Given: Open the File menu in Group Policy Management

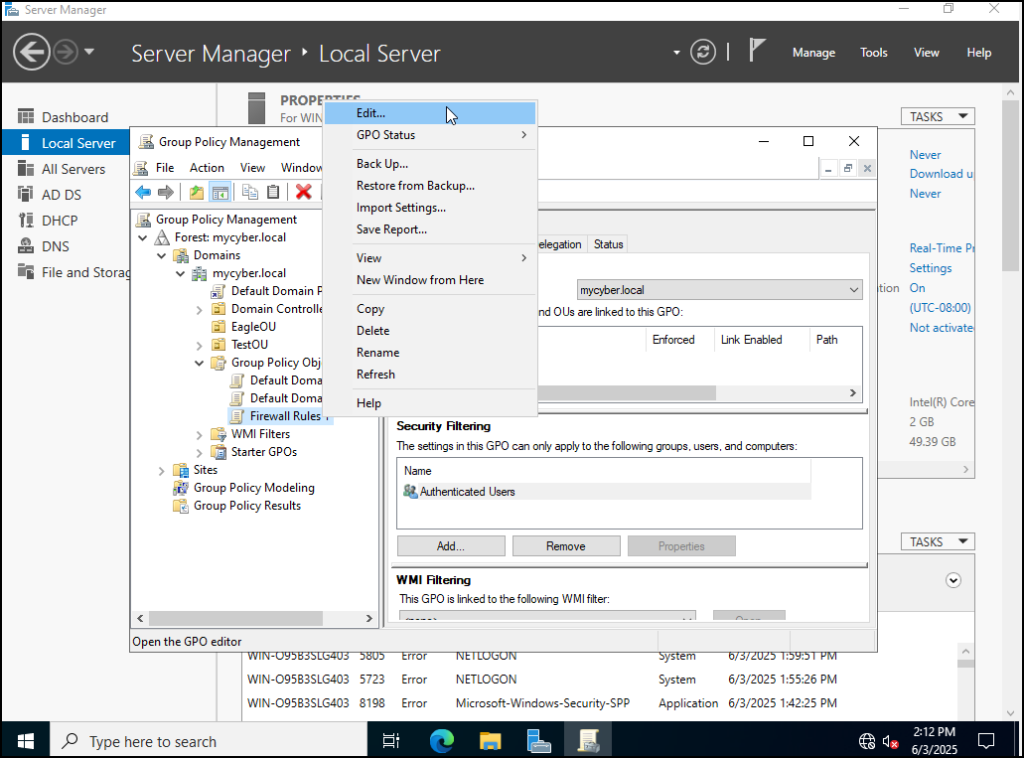Looking at the screenshot, I should 165,168.
